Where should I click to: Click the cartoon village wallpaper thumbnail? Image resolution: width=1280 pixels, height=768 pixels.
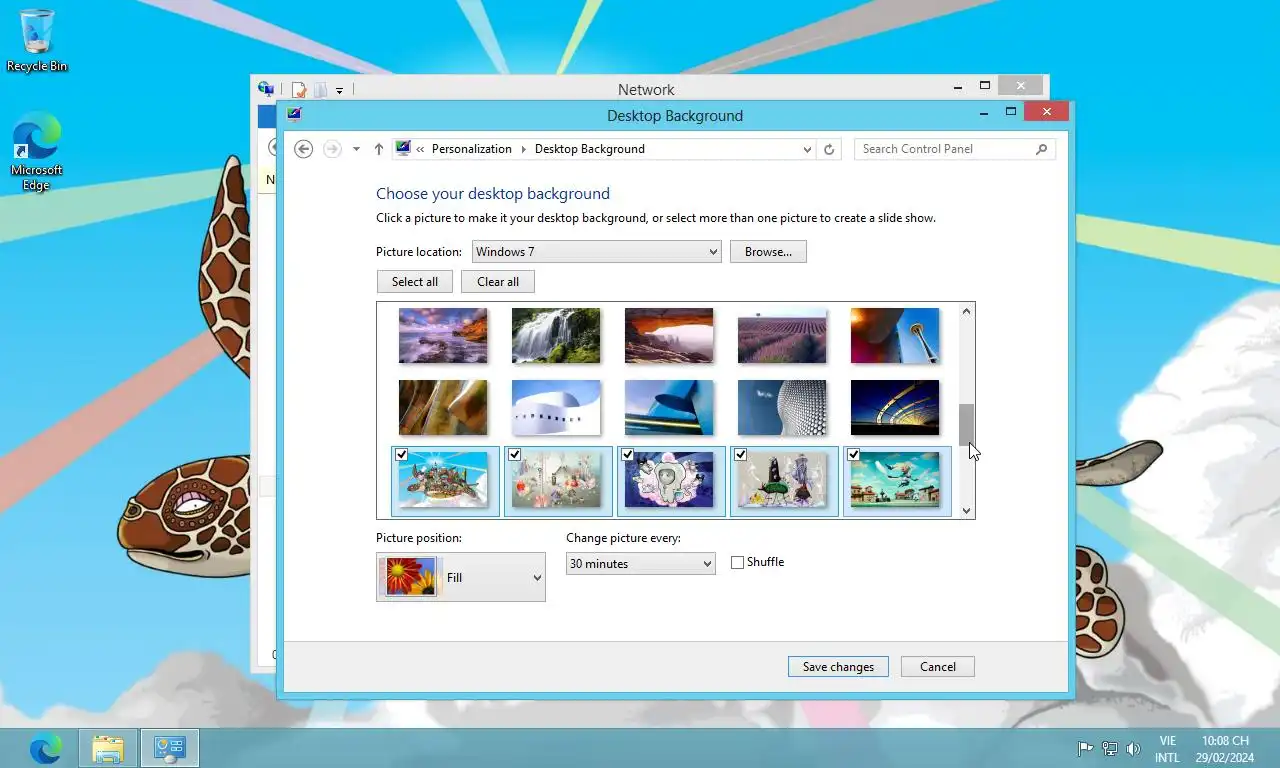click(x=895, y=480)
